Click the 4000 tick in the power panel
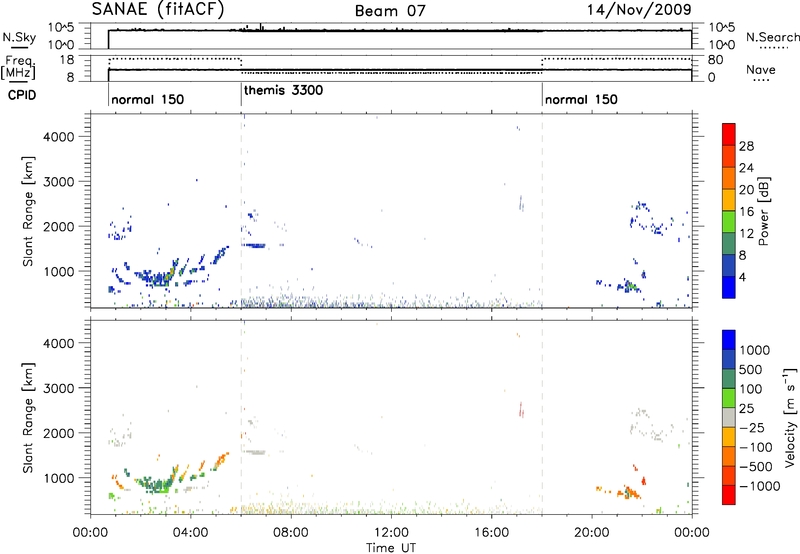This screenshot has width=800, height=554. (58, 137)
